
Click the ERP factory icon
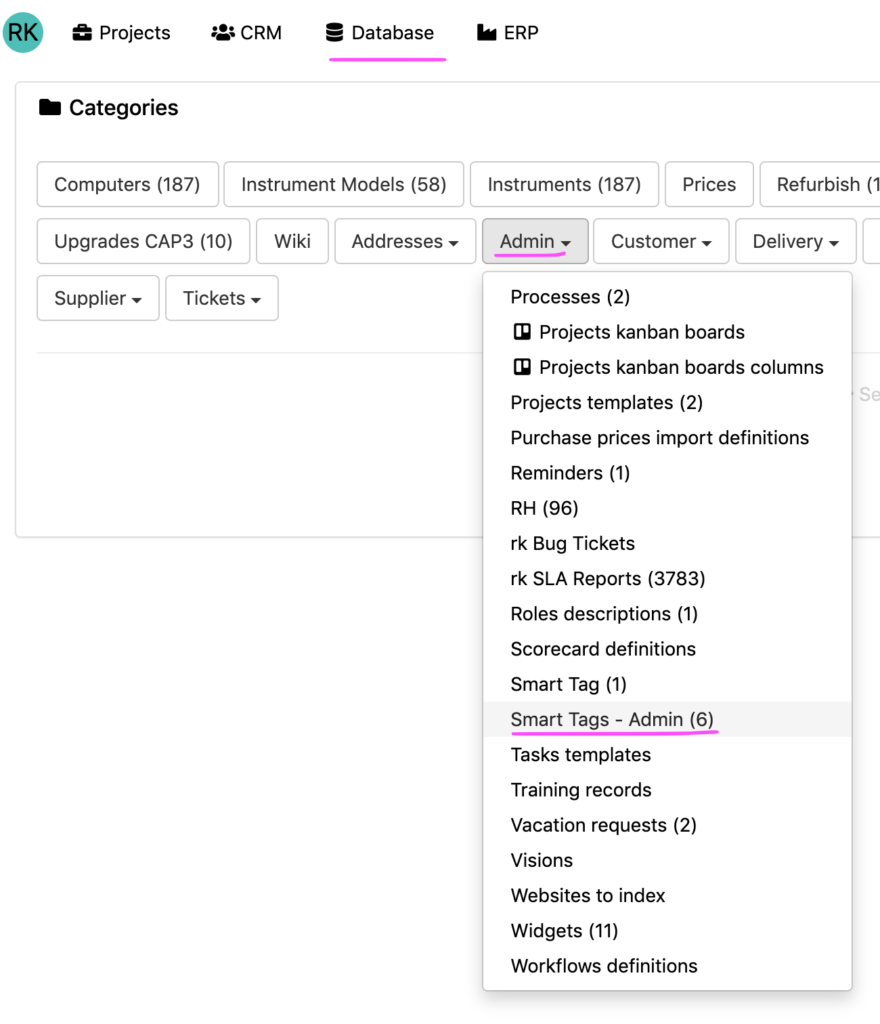point(487,33)
